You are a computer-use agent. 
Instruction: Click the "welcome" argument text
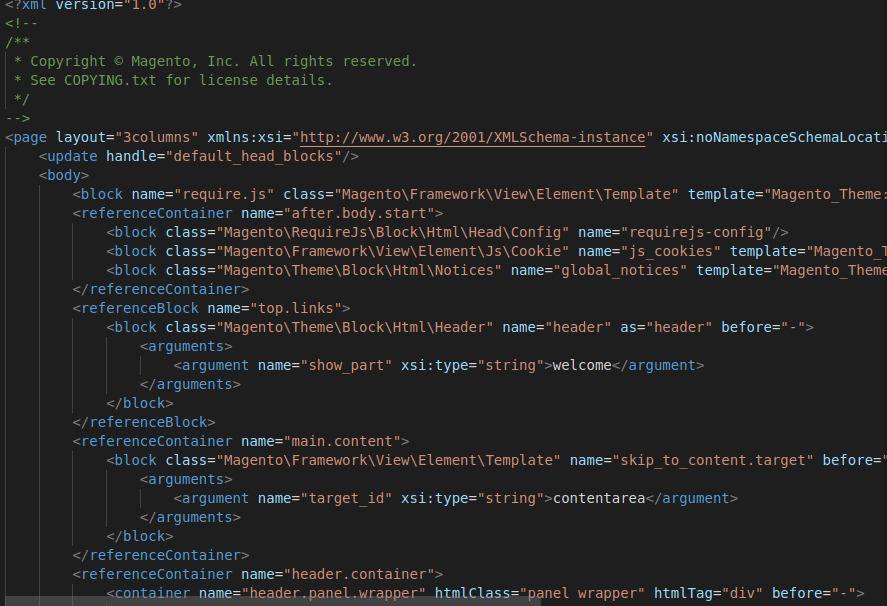pos(581,365)
